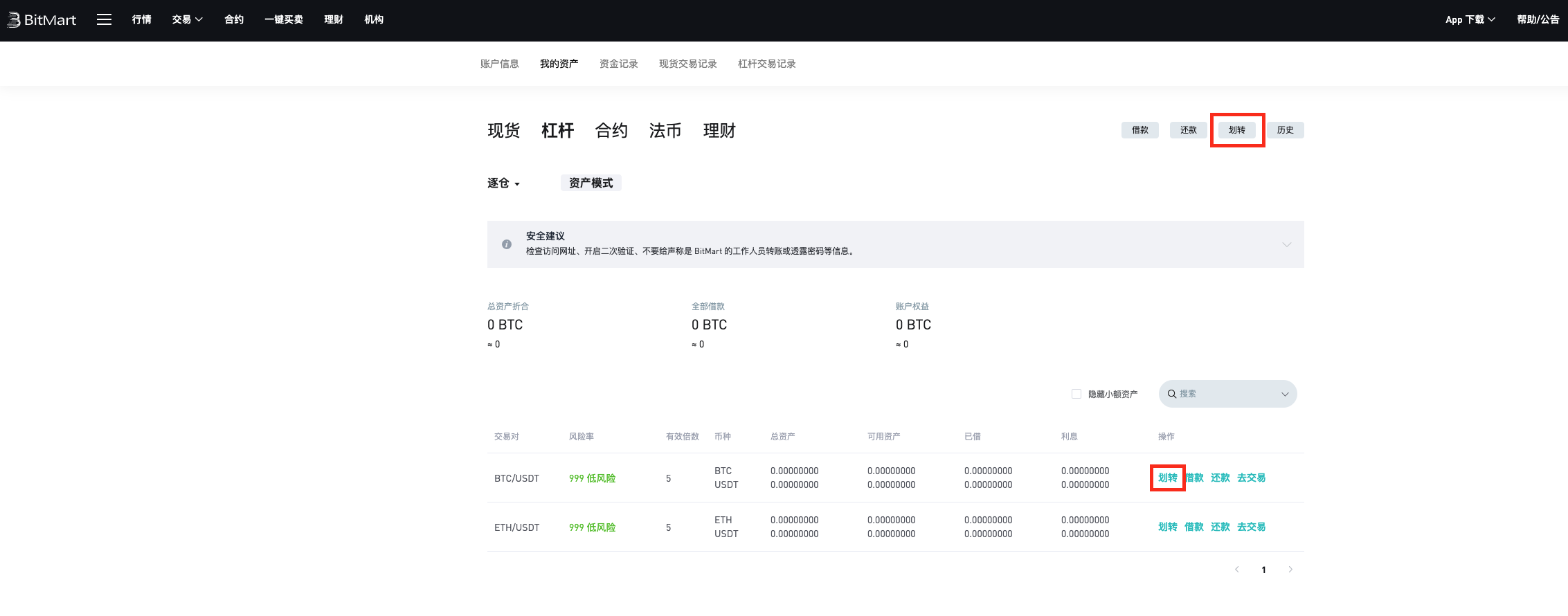Click the security advice info icon
Screen dimensions: 1568x616
click(507, 244)
